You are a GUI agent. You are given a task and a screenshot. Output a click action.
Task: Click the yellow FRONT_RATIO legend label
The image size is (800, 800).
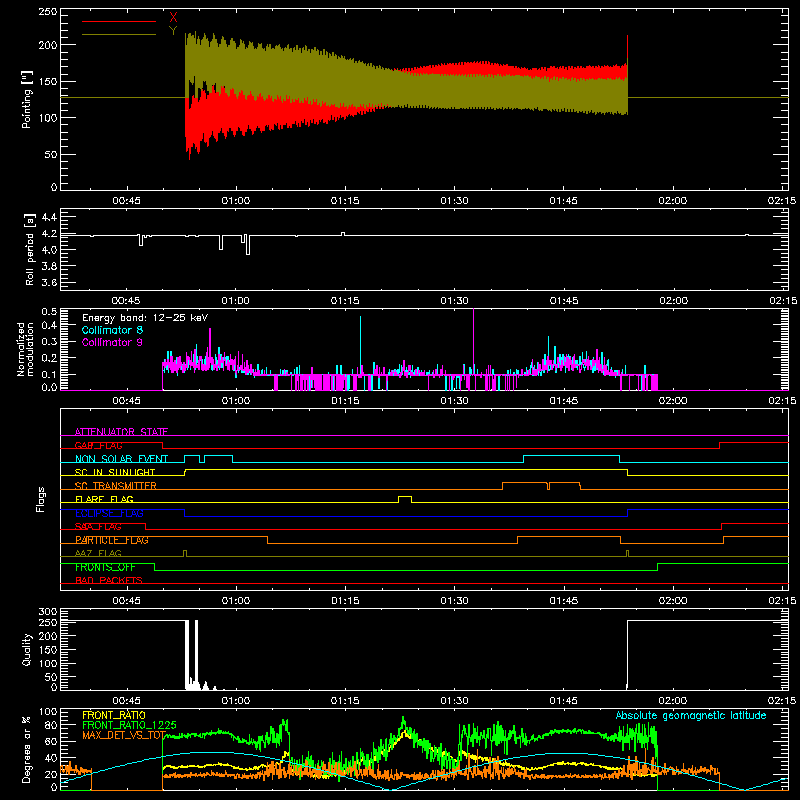(x=114, y=715)
